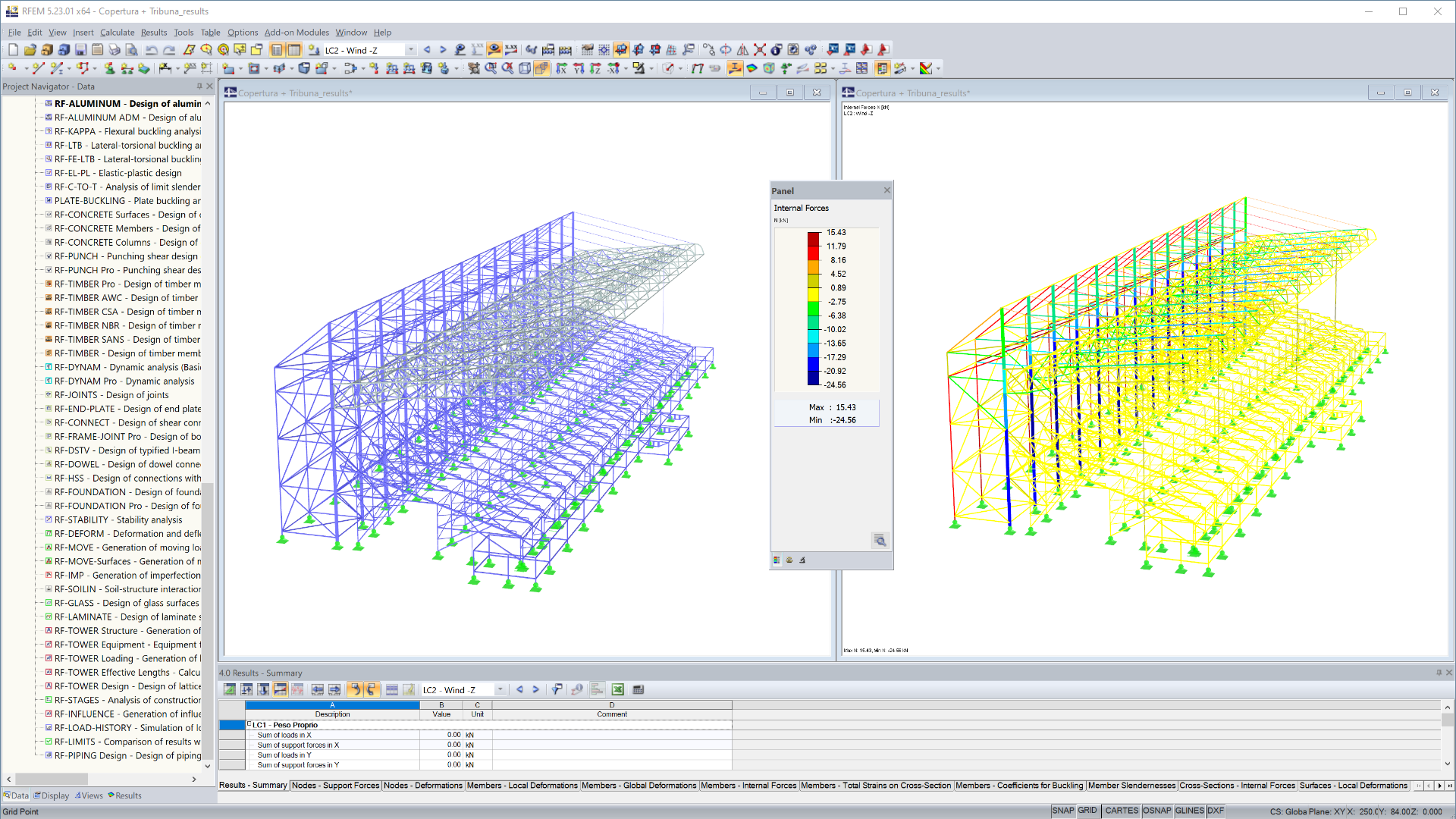Open the Add-on Modules menu

point(297,33)
